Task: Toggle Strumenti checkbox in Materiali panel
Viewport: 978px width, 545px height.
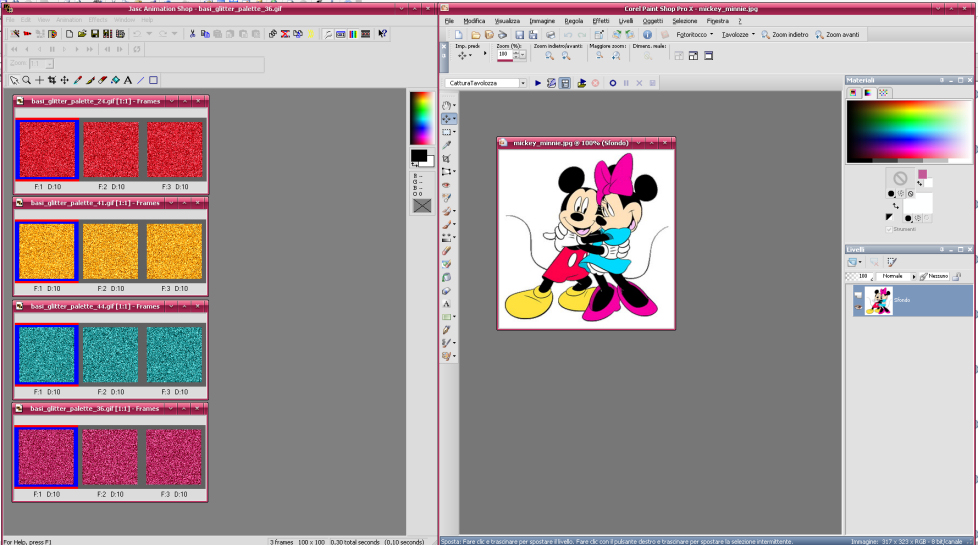Action: pos(889,229)
